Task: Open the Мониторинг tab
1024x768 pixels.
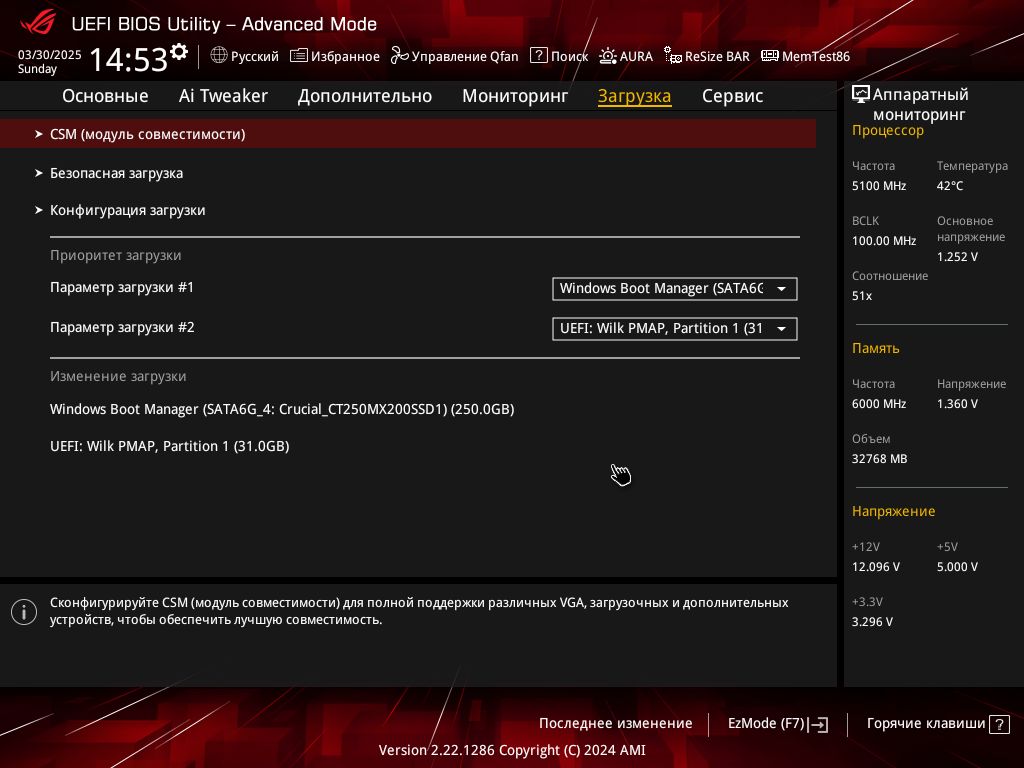Action: (x=515, y=96)
